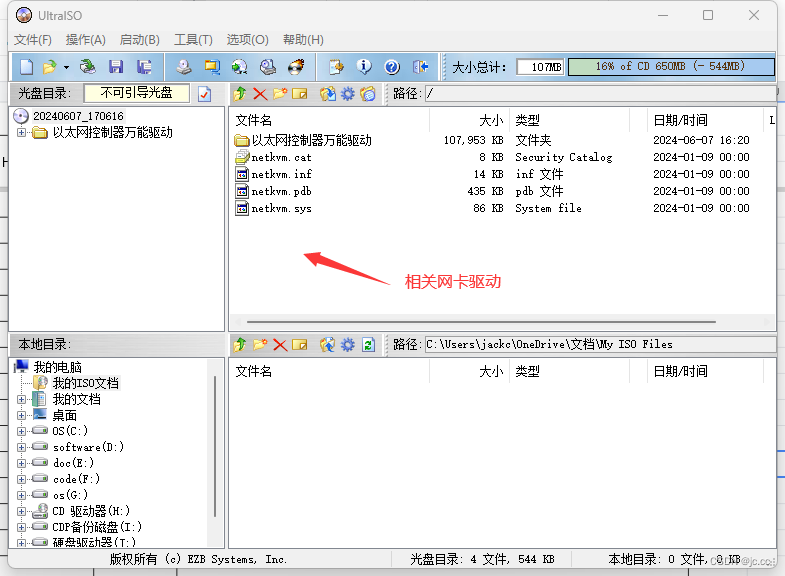Expand 以太网控制器万能驱动 folder in disc tree
The width and height of the screenshot is (785, 576).
pos(21,133)
